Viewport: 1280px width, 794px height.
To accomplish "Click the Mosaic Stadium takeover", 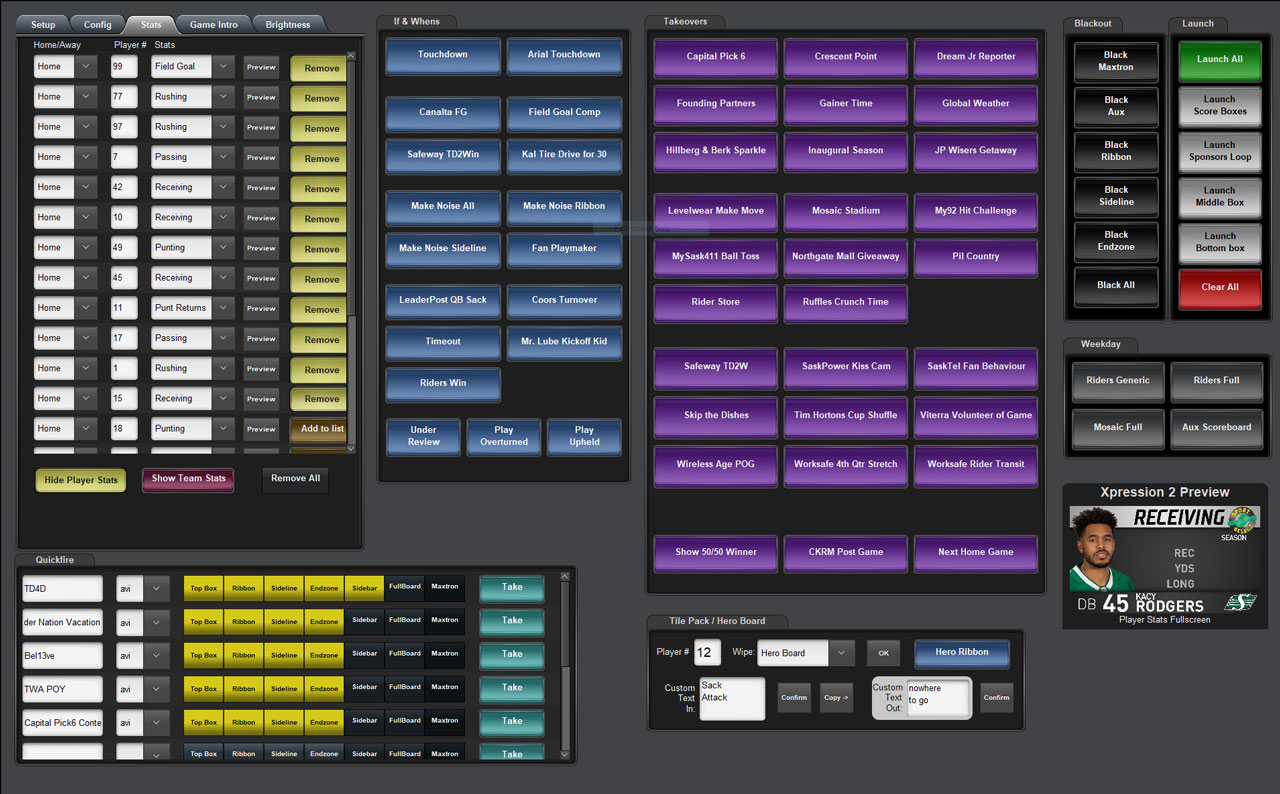I will [846, 211].
